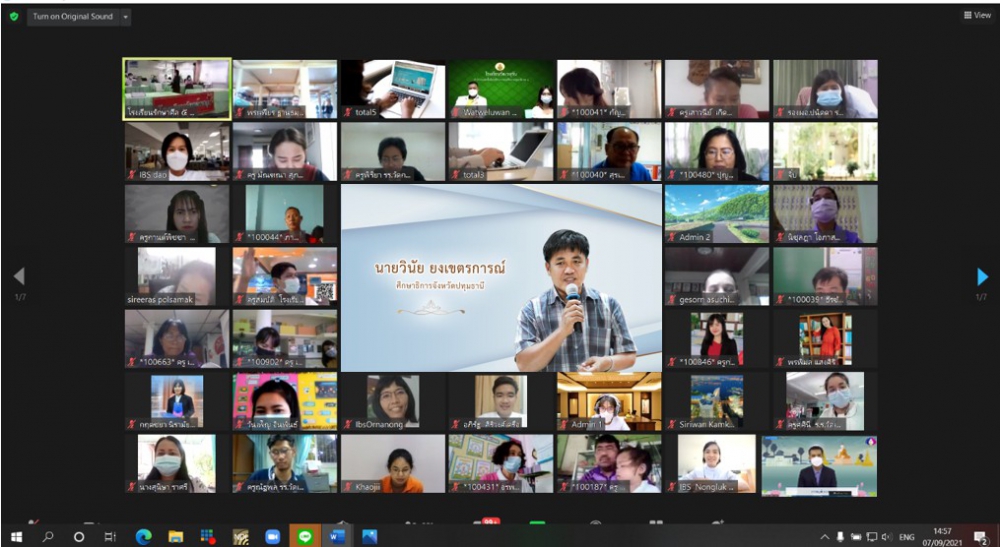The image size is (1000, 547).
Task: Launch Microsoft Edge from the taskbar
Action: point(143,537)
